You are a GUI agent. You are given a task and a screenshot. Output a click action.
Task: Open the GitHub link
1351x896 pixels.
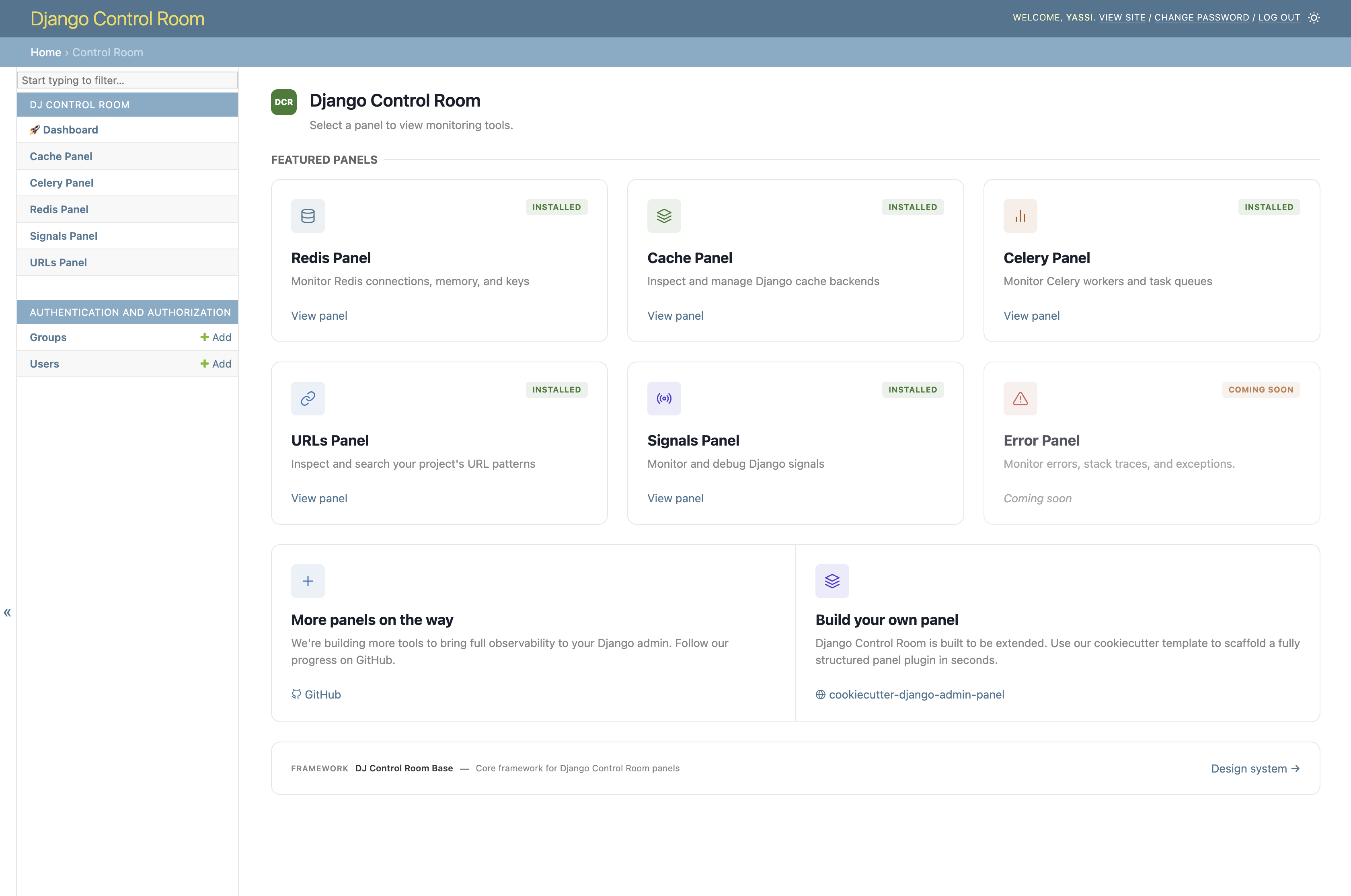pyautogui.click(x=323, y=694)
